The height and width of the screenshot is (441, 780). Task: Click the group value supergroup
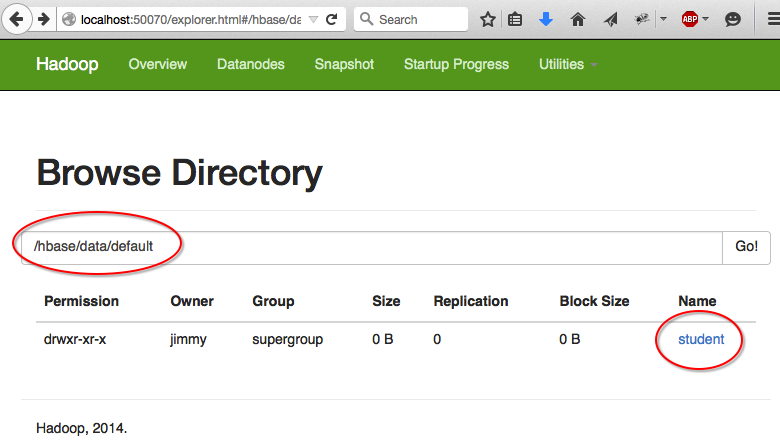pyautogui.click(x=288, y=340)
